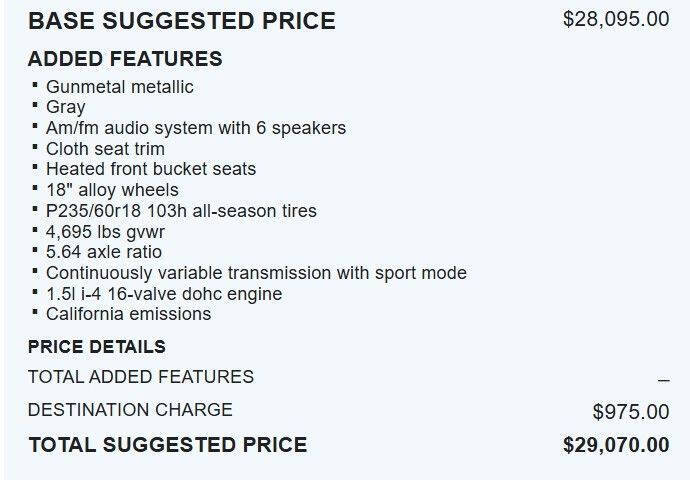Click the Destination Charge label
690x480 pixels.
[130, 410]
